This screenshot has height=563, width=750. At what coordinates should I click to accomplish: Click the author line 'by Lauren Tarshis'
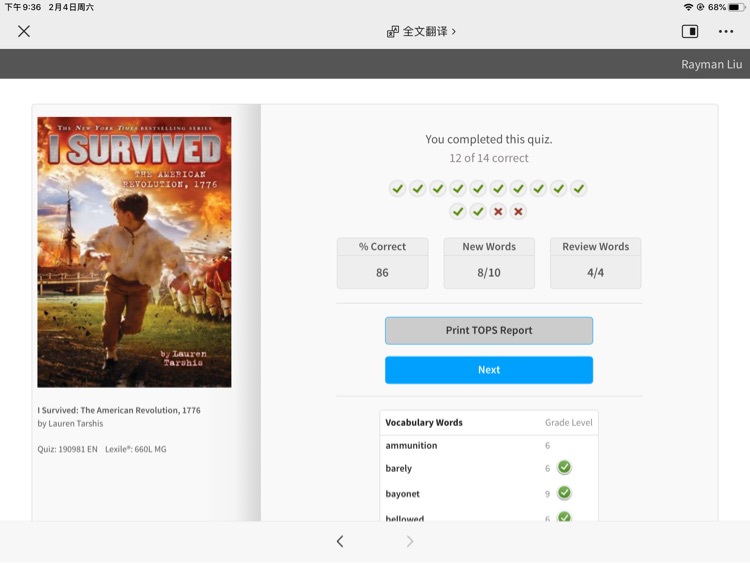tap(70, 423)
